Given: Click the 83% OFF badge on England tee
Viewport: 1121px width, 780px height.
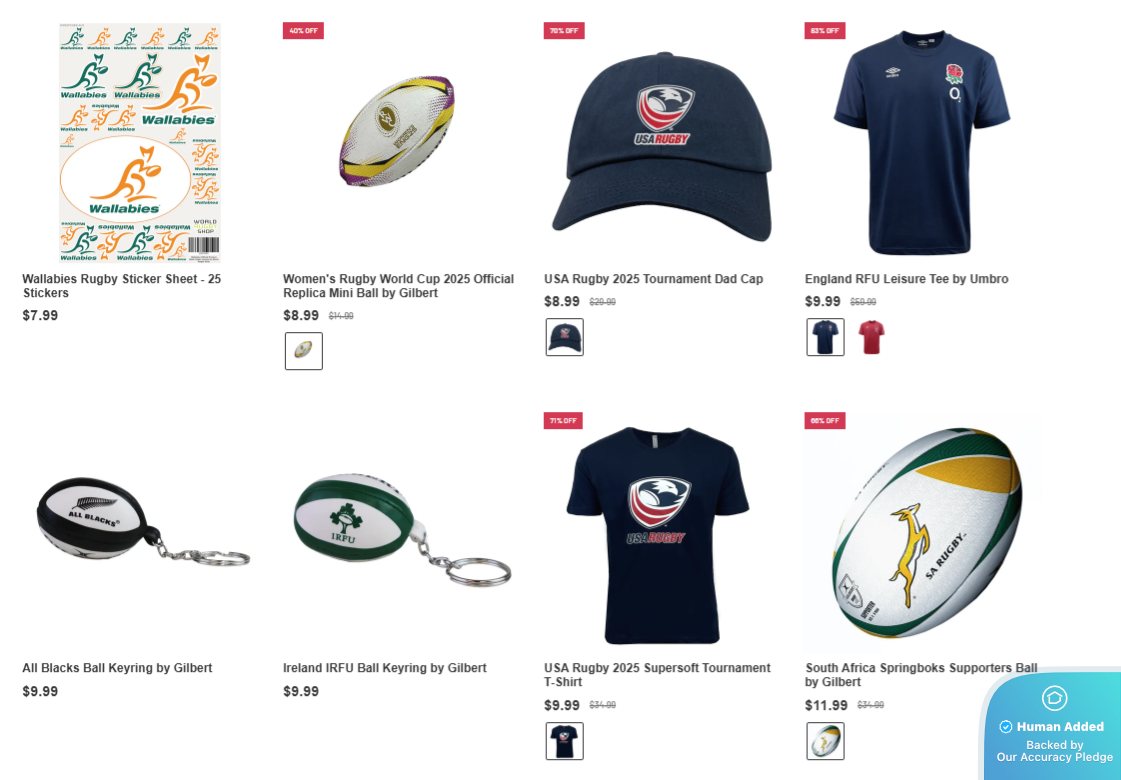Looking at the screenshot, I should (825, 31).
